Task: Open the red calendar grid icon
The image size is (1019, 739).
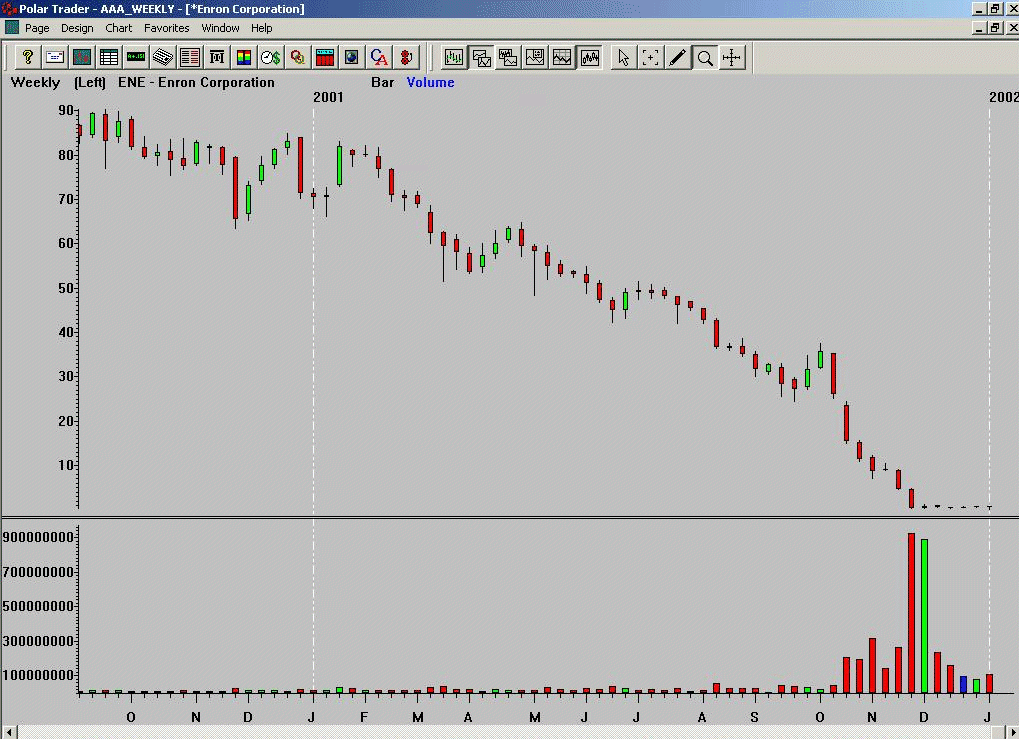Action: [324, 57]
